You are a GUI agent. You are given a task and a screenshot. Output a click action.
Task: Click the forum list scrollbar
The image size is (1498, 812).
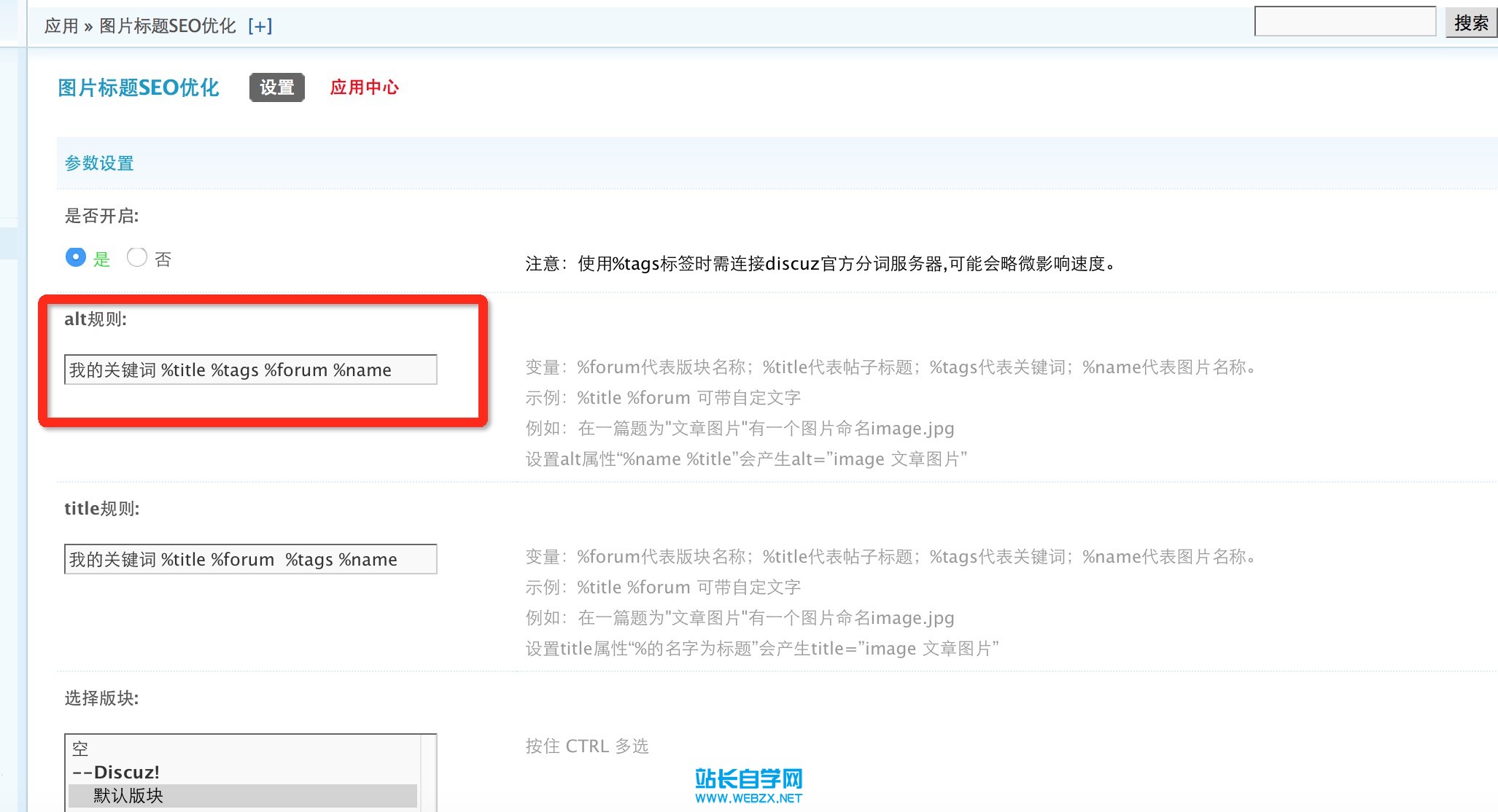point(429,773)
